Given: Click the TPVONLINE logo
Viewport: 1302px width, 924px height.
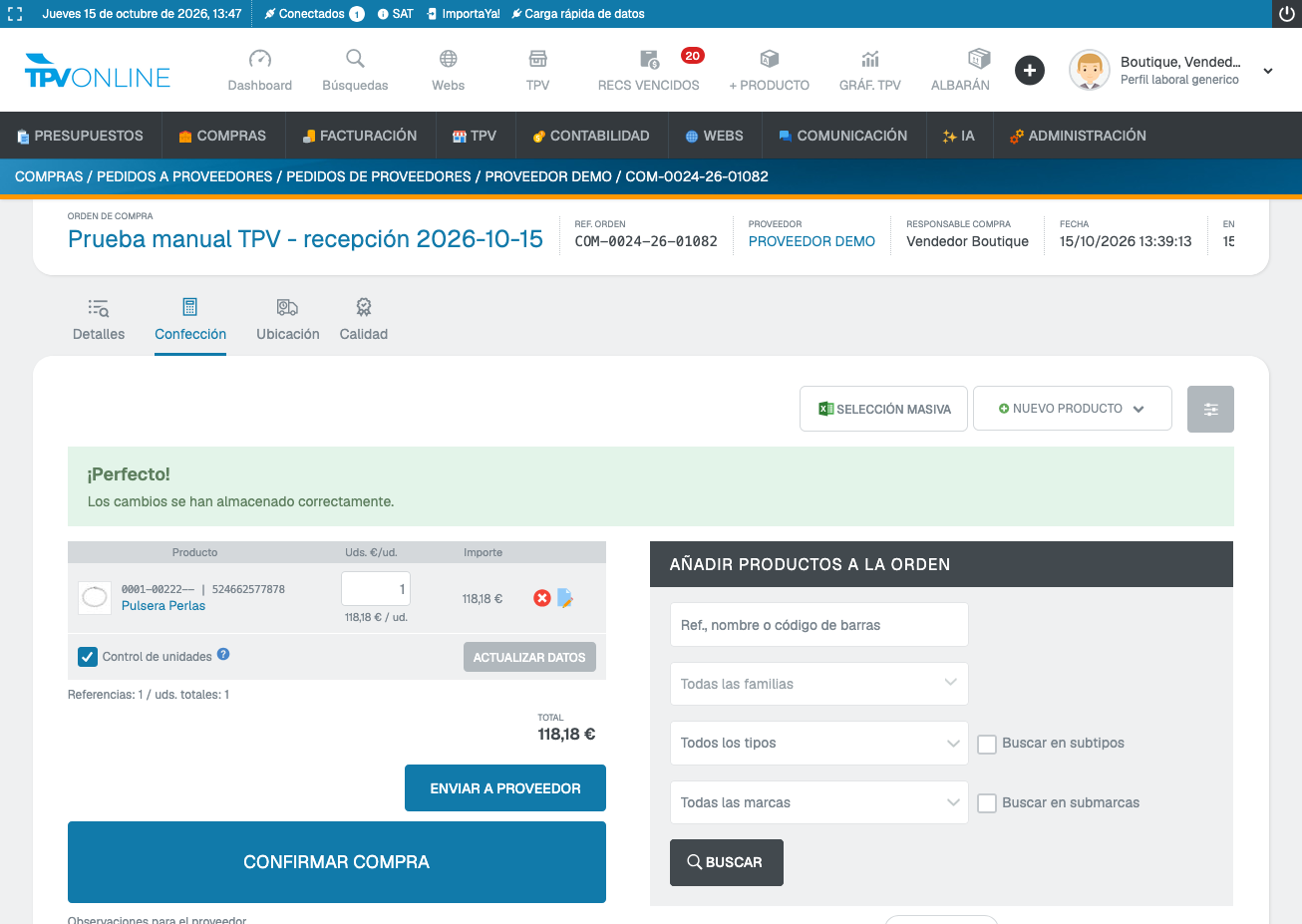Looking at the screenshot, I should [98, 71].
